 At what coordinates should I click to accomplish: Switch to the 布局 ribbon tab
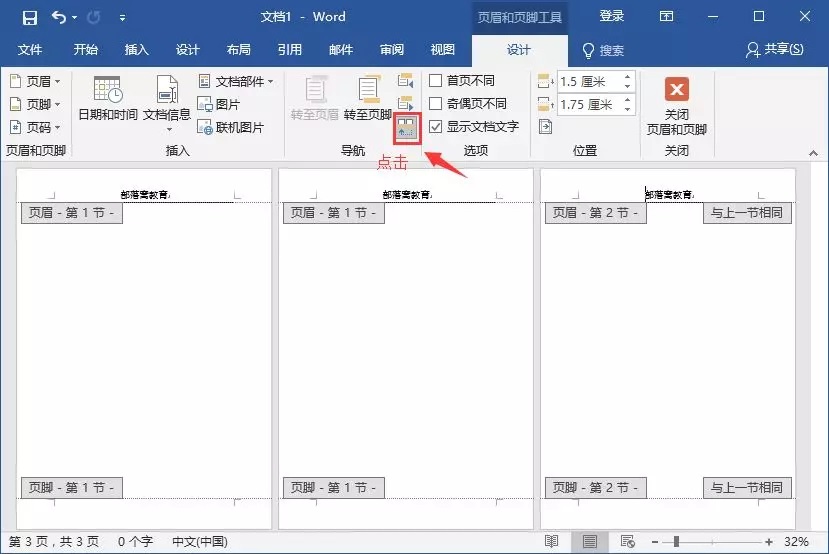pos(238,50)
